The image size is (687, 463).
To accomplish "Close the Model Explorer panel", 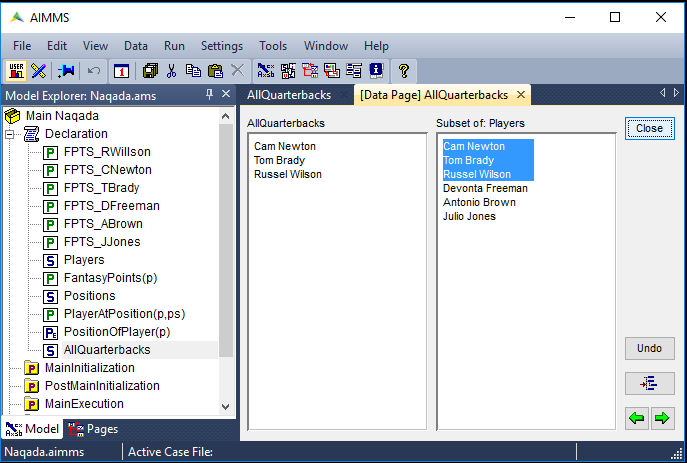I will pyautogui.click(x=226, y=94).
